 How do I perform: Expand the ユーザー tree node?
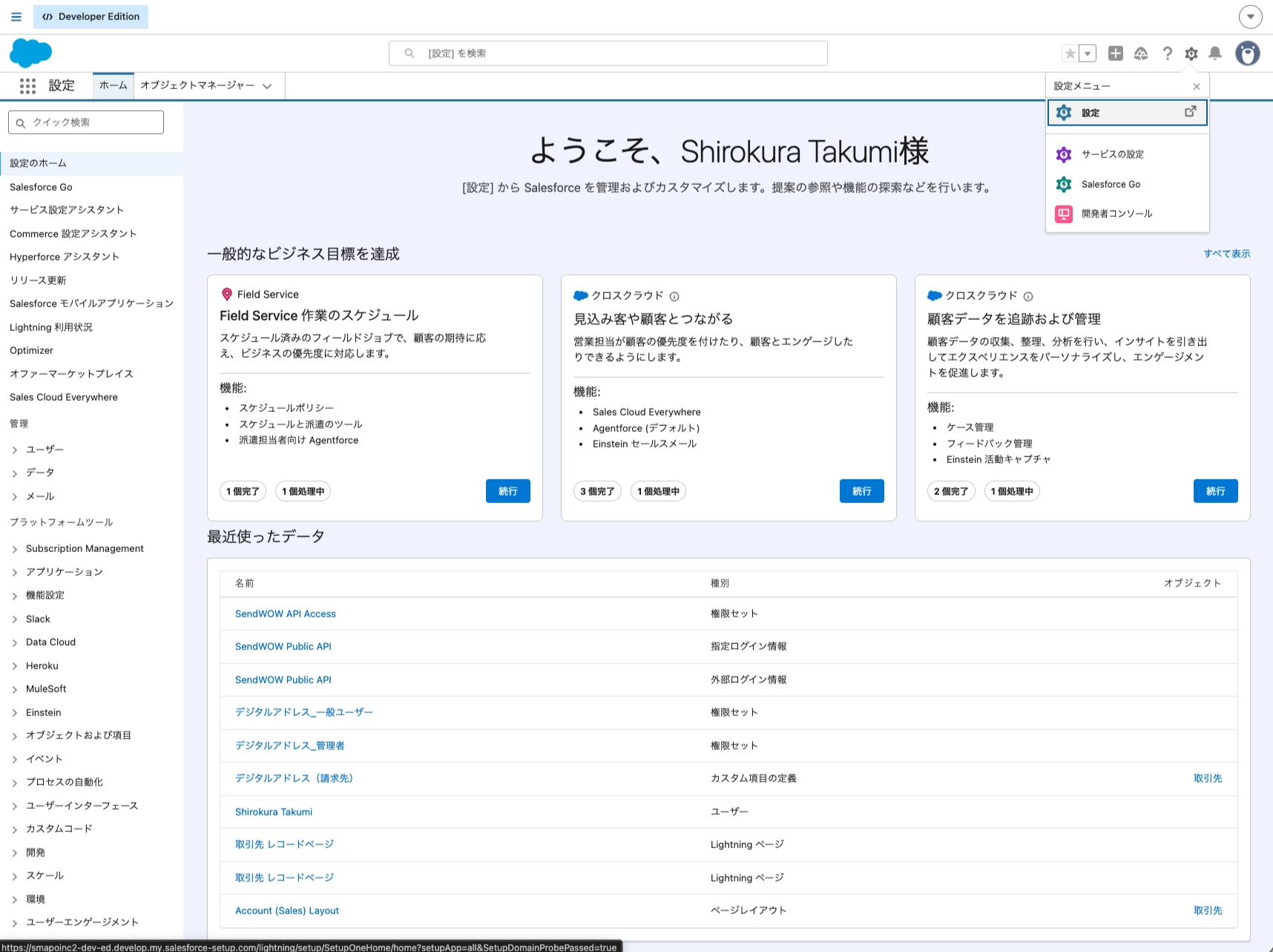click(14, 450)
